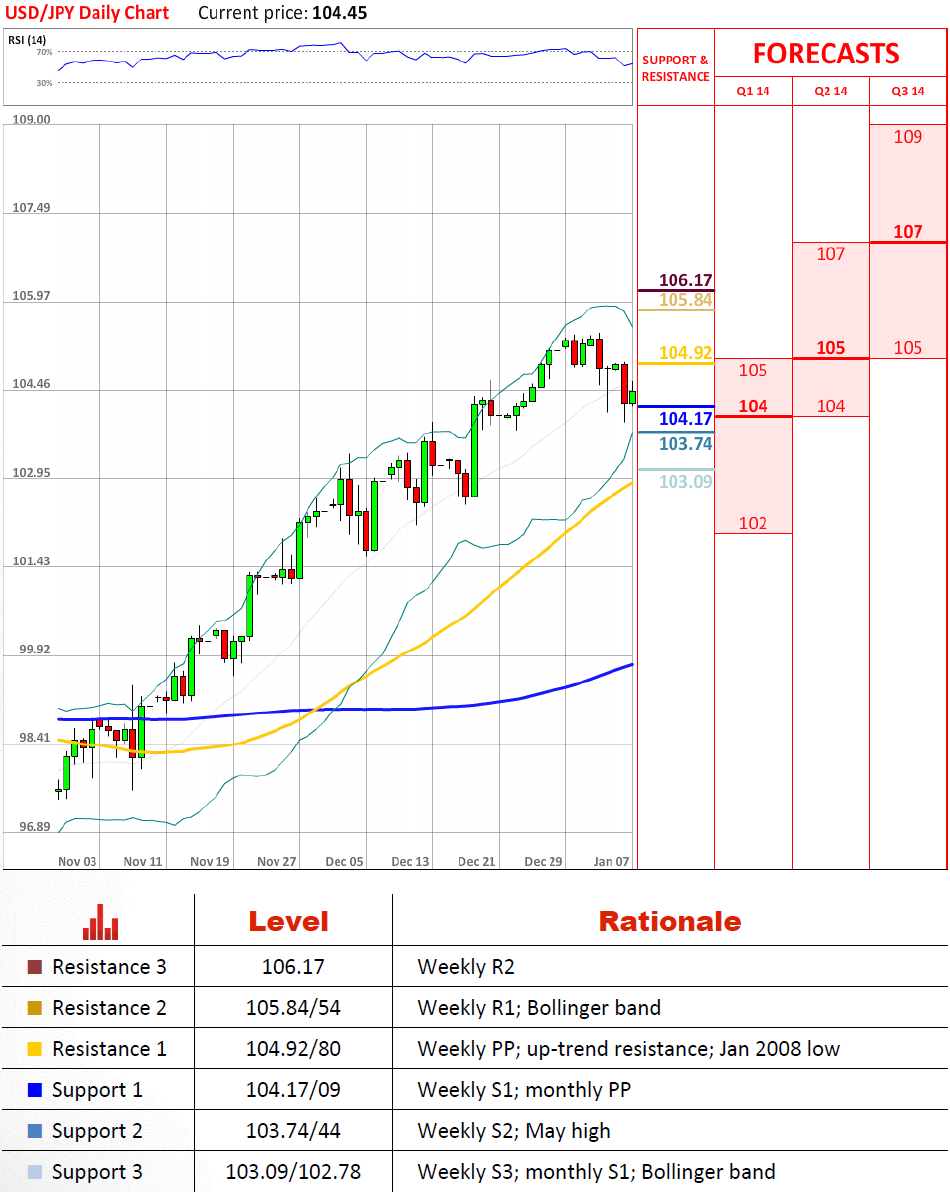Click the FORECASTS heading

point(826,53)
